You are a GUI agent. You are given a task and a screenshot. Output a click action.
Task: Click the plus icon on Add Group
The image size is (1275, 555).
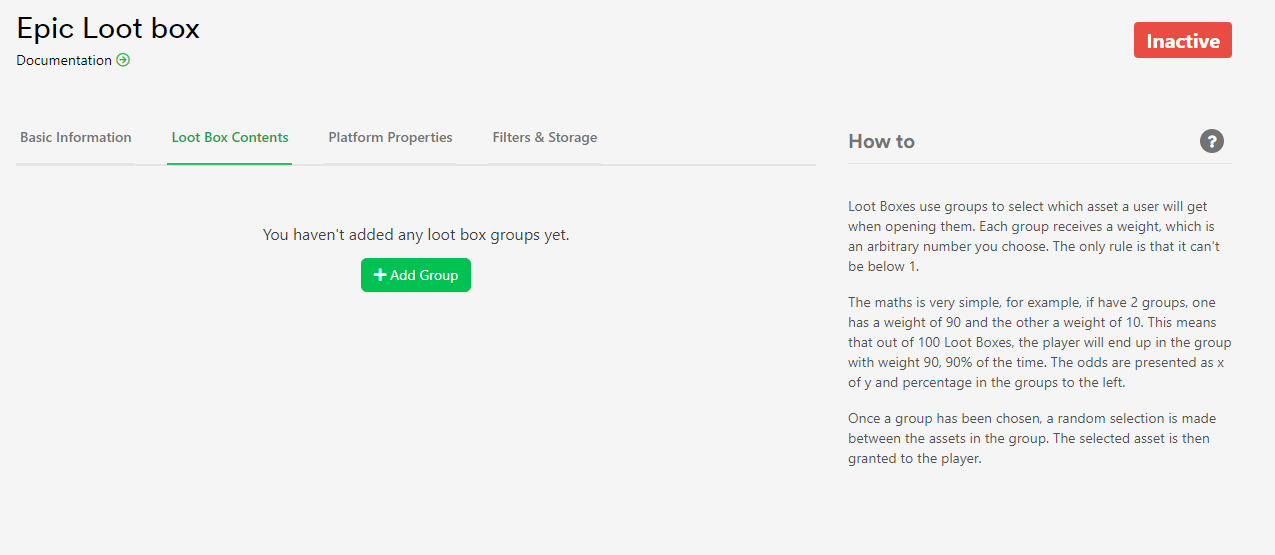tap(380, 275)
